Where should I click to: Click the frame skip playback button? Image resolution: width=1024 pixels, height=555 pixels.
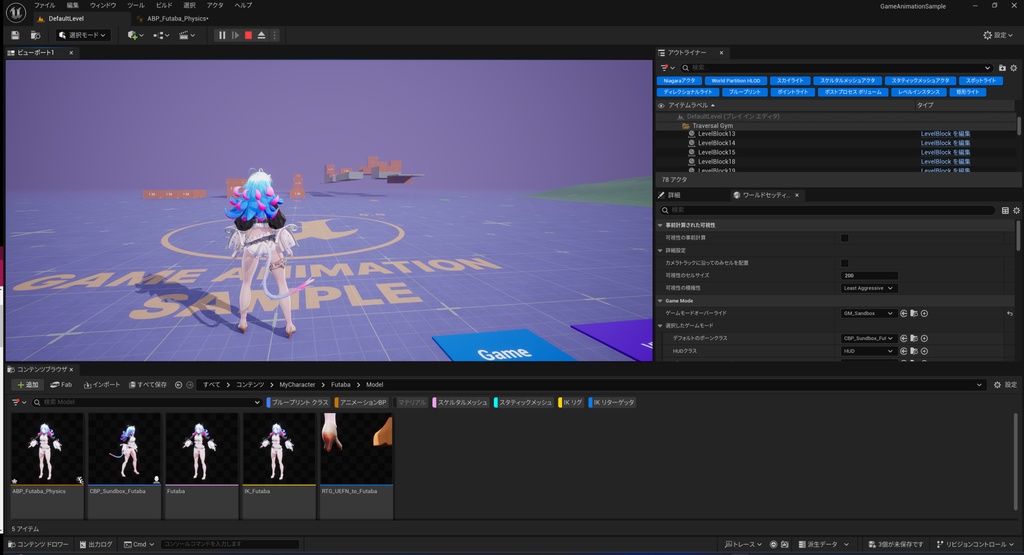point(235,35)
